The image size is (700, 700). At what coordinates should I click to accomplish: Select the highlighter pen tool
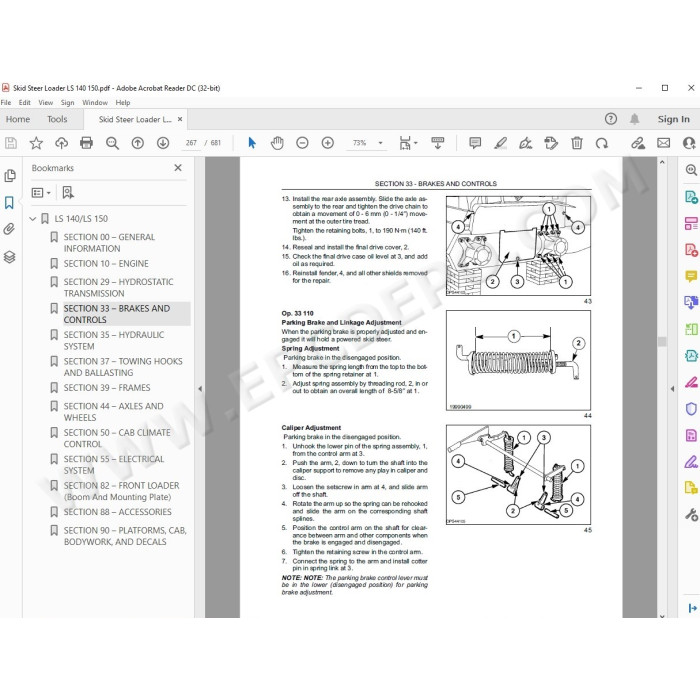(500, 143)
